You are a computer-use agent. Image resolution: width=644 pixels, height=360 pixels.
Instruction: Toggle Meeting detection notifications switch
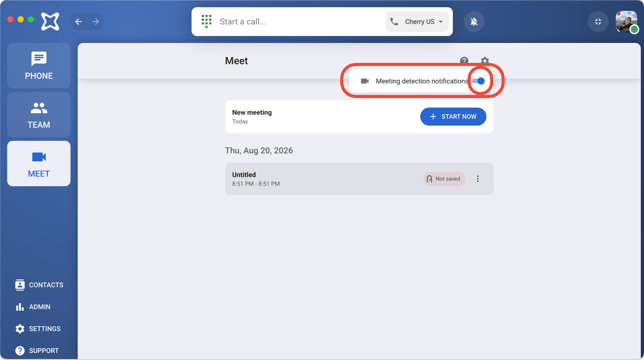(x=478, y=81)
